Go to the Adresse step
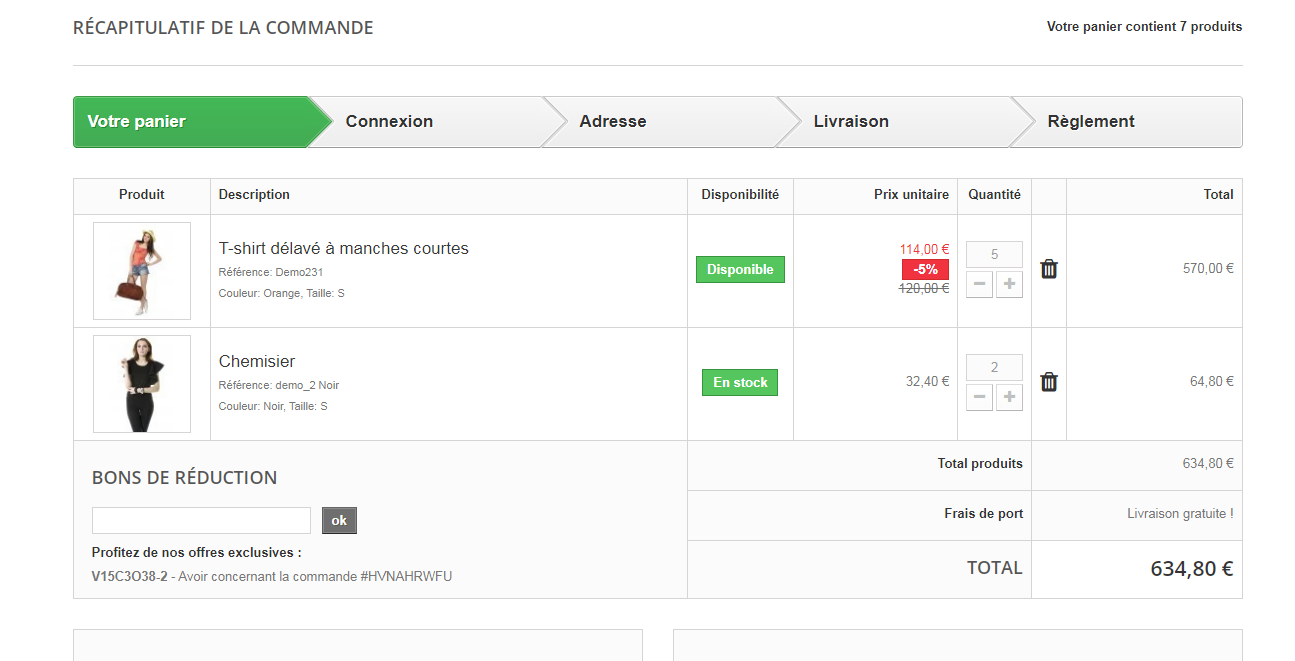1295x661 pixels. (660, 122)
